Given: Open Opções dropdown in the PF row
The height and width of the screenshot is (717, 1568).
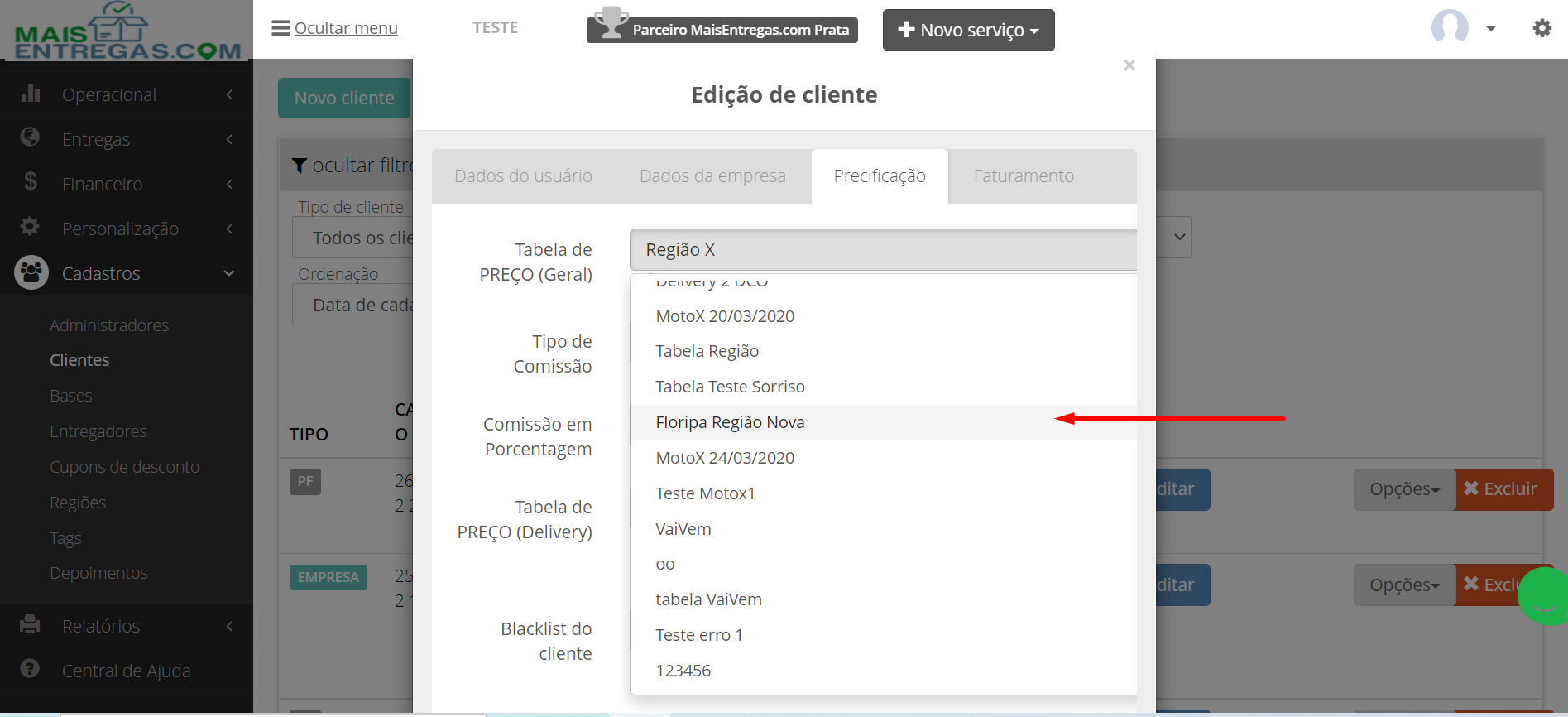Looking at the screenshot, I should click(x=1404, y=489).
